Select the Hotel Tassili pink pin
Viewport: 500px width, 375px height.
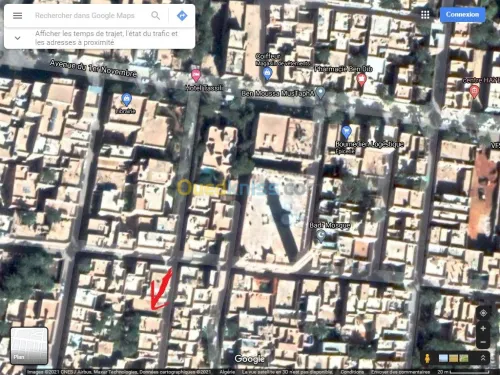(196, 76)
